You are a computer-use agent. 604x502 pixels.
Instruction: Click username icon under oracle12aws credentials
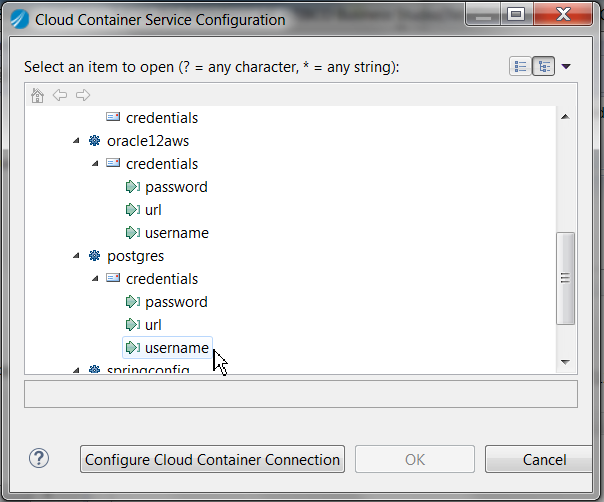coord(133,233)
